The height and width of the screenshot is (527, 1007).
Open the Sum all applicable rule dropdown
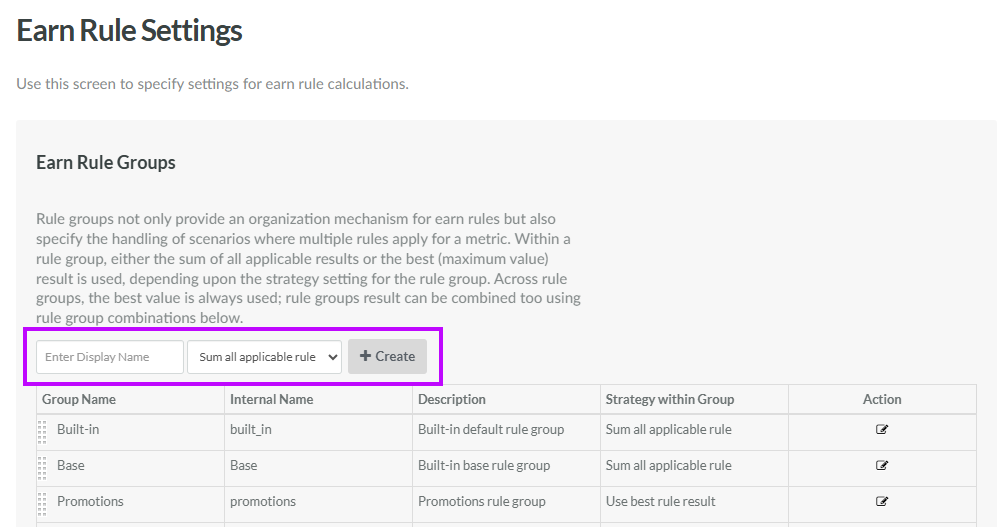[x=265, y=357]
